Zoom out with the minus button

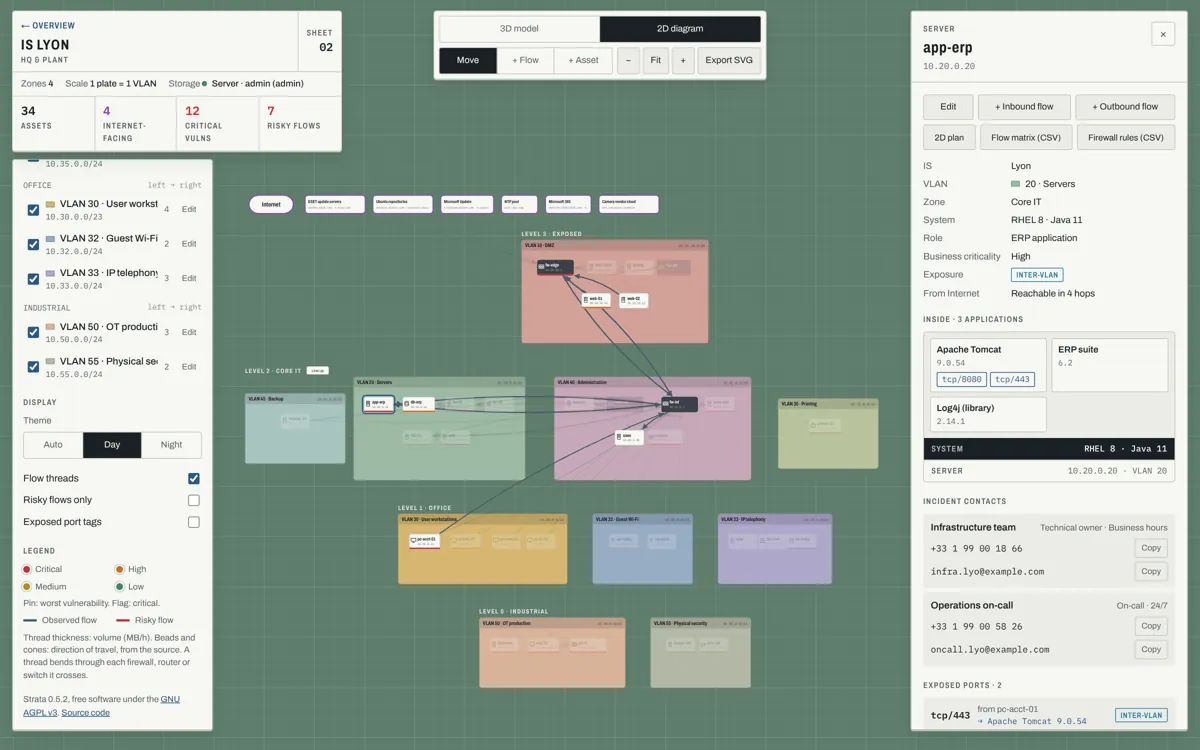[628, 60]
